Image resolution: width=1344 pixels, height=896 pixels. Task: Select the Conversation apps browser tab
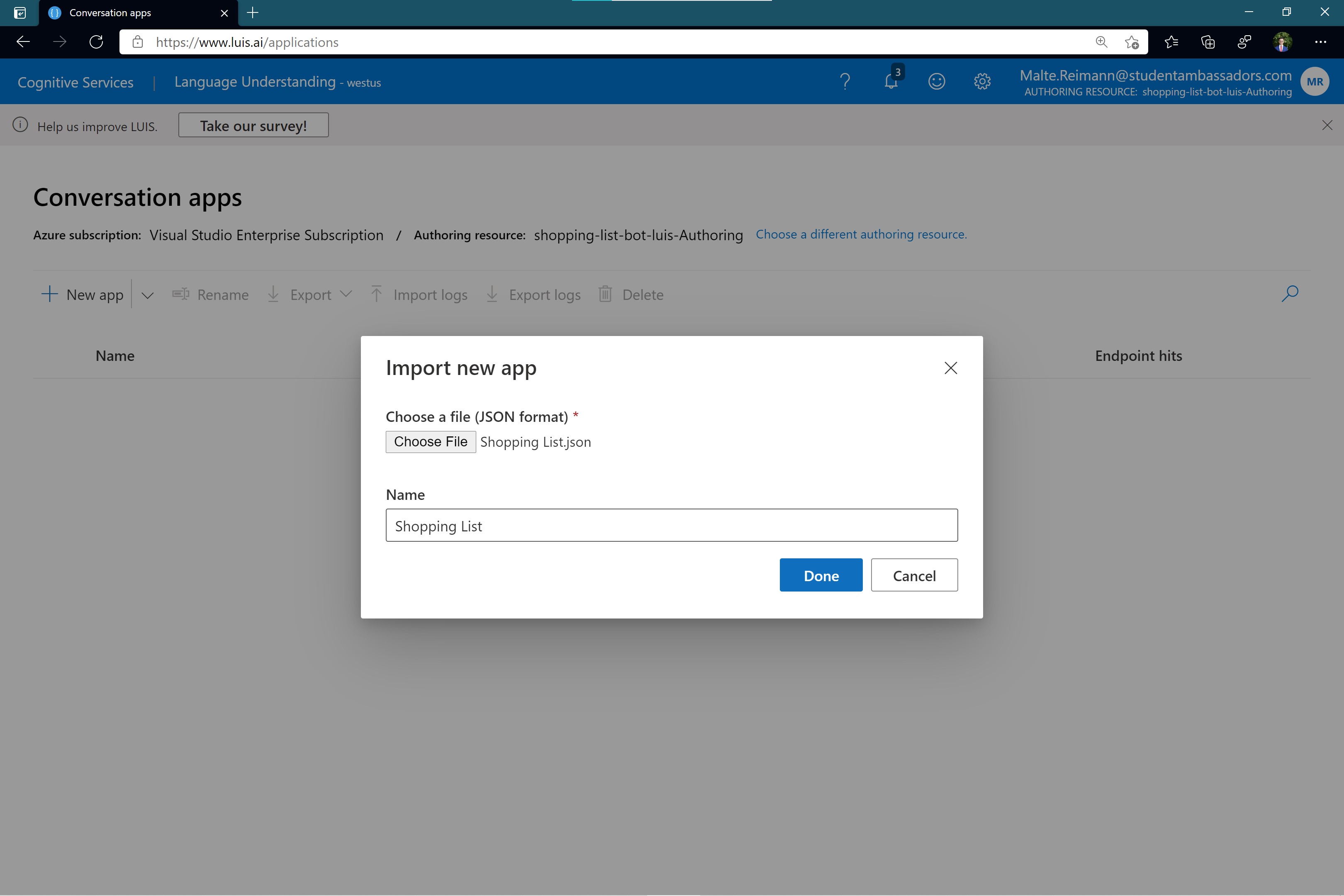click(110, 12)
